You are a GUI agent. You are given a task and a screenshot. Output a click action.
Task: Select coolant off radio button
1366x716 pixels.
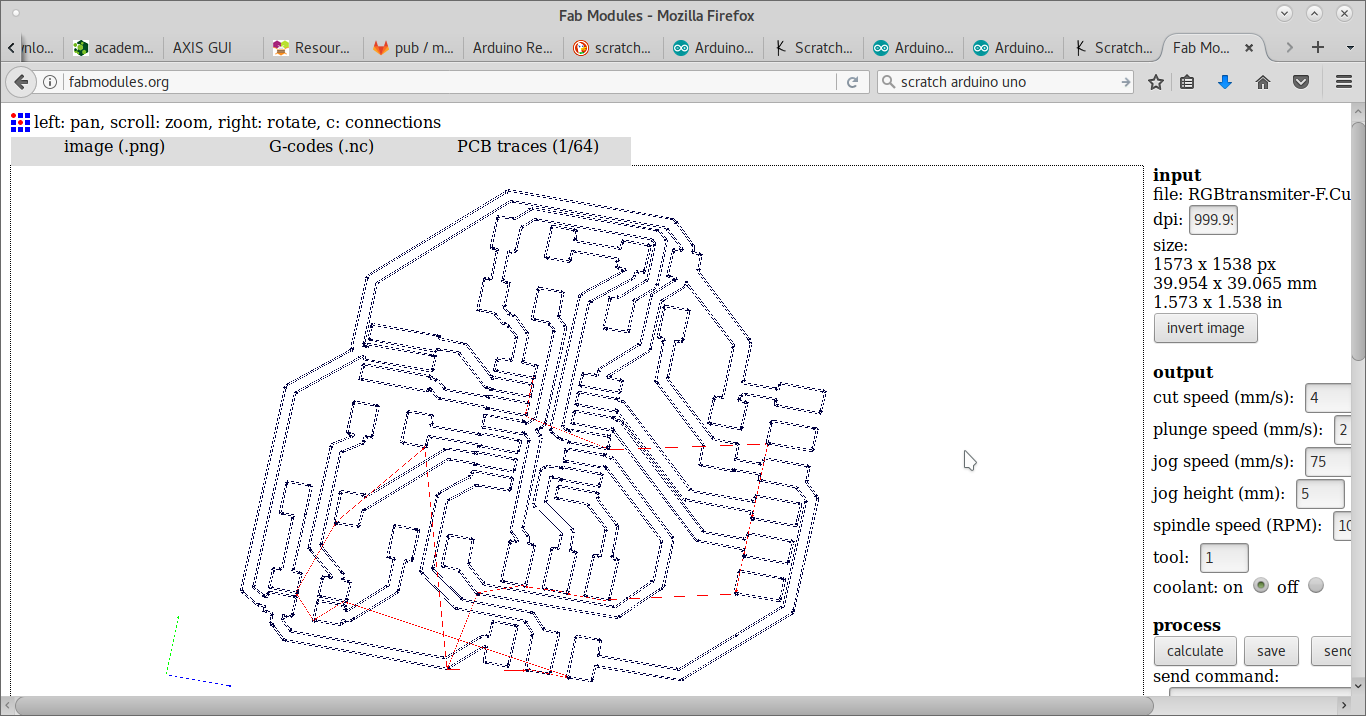(1316, 585)
